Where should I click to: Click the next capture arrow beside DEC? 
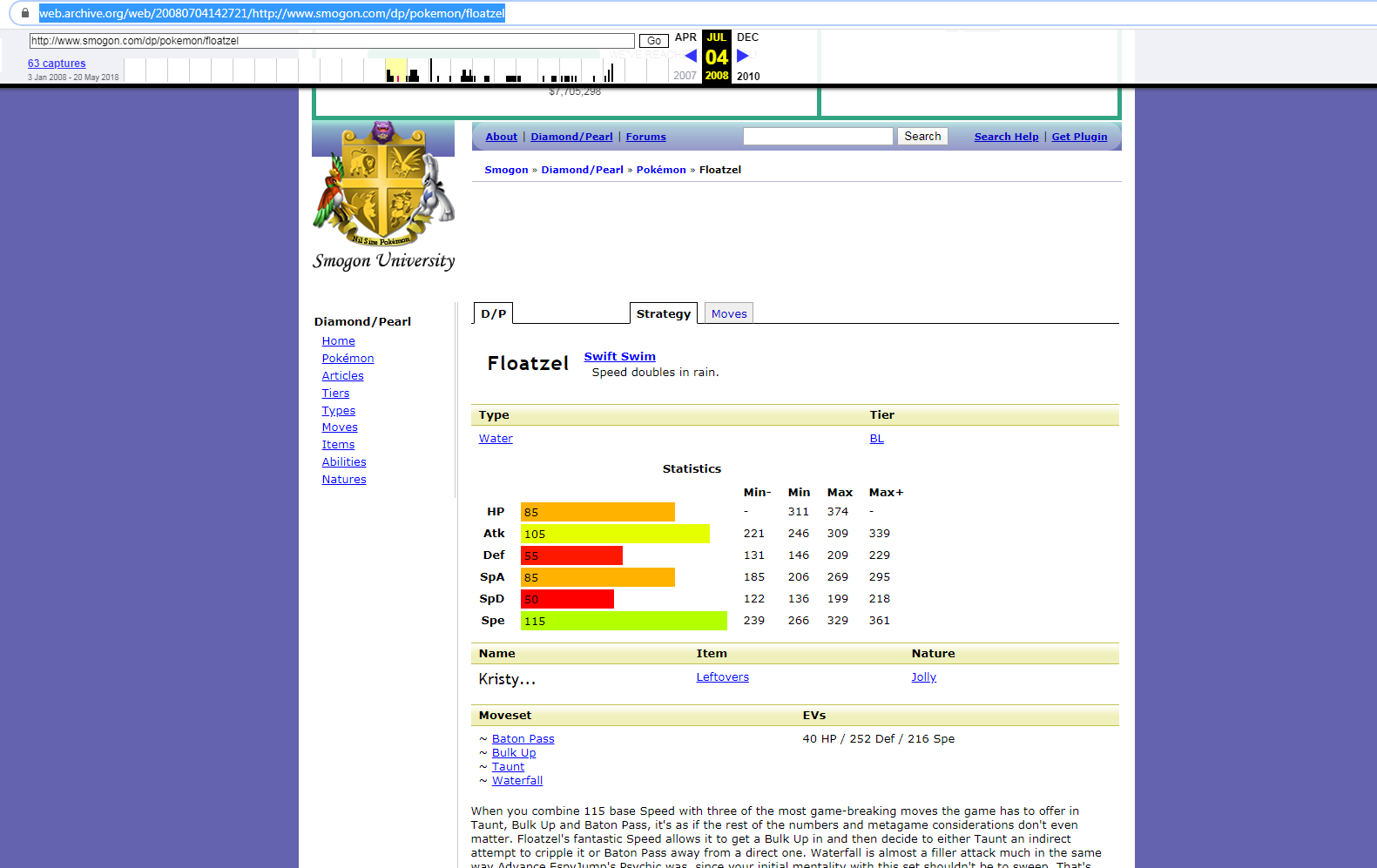click(743, 56)
